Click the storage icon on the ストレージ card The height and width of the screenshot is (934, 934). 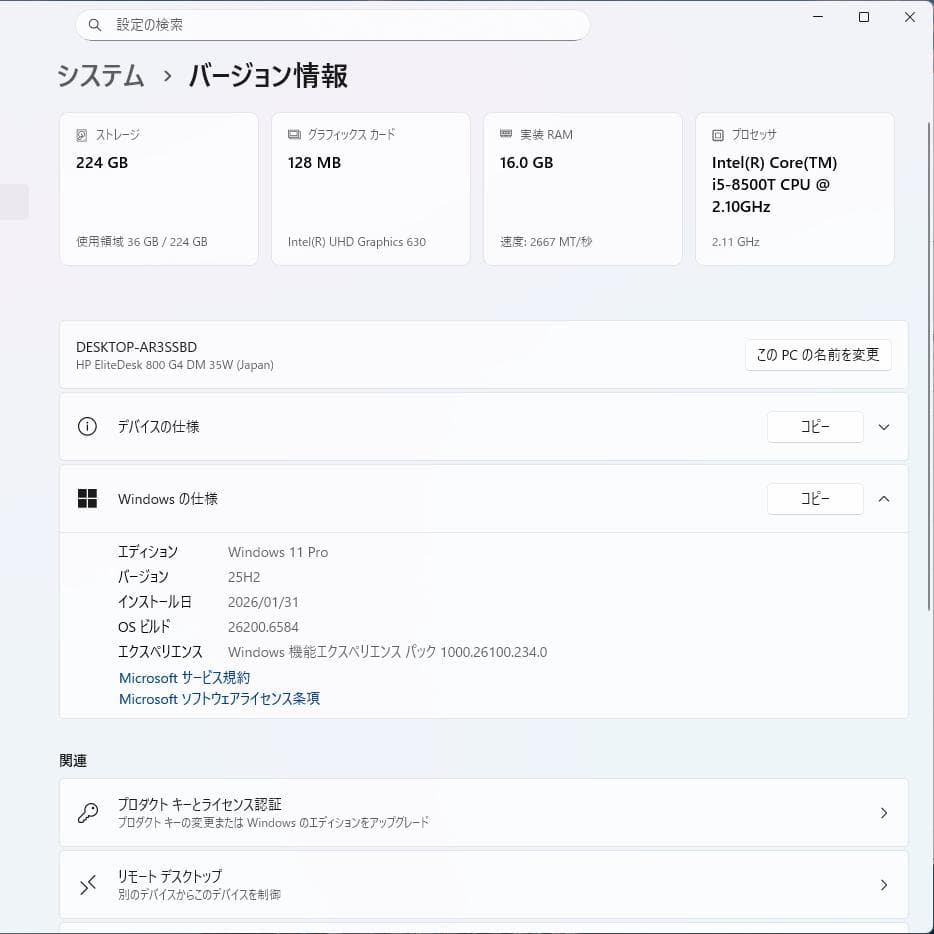tap(83, 134)
